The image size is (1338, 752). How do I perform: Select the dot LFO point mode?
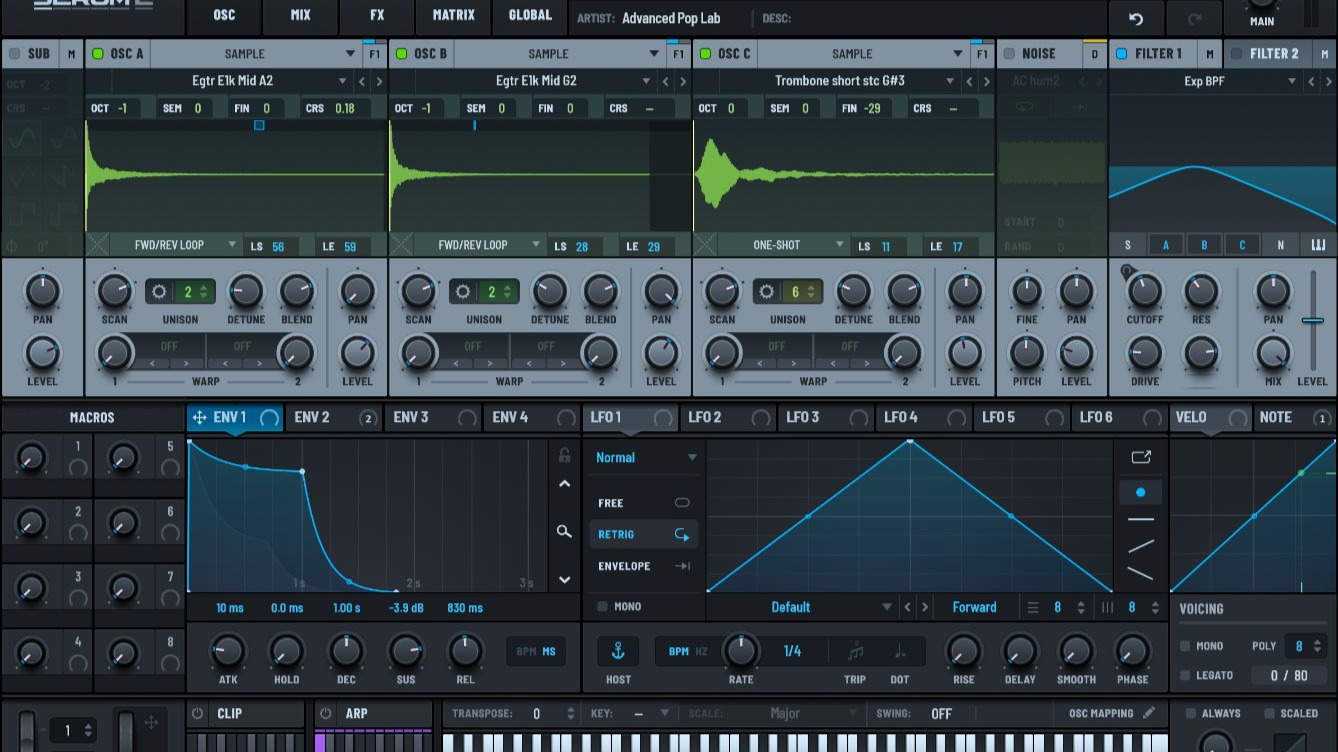point(1141,492)
